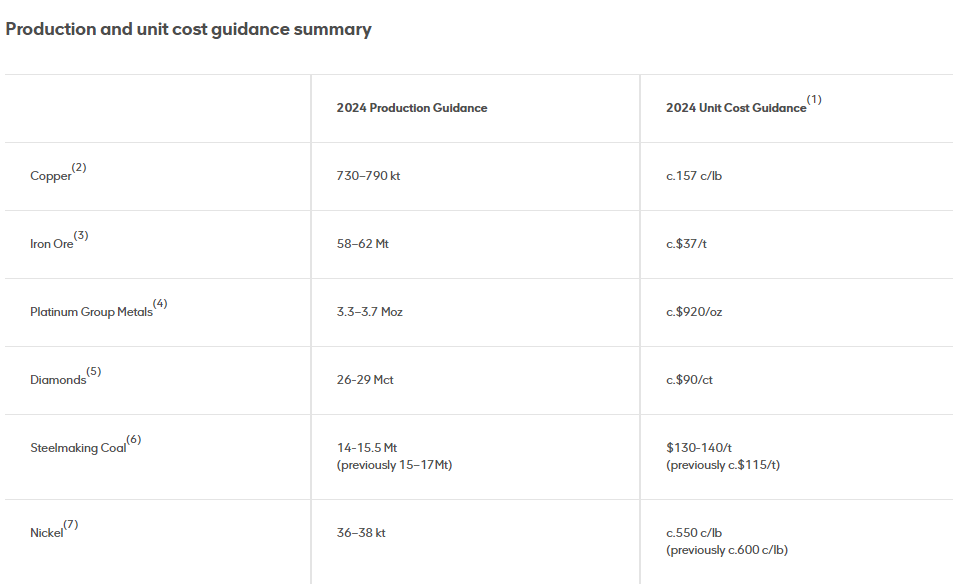953x585 pixels.
Task: Click the Diamonds production value "26-29 Mct"
Action: (365, 380)
